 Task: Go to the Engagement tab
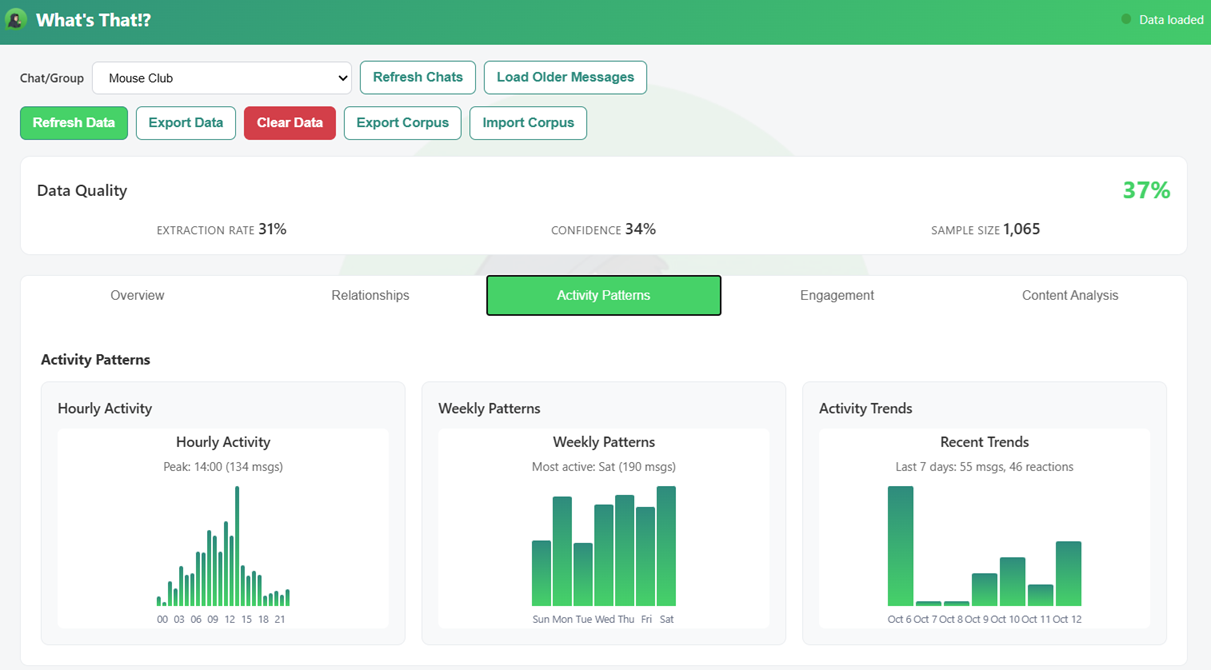(837, 296)
